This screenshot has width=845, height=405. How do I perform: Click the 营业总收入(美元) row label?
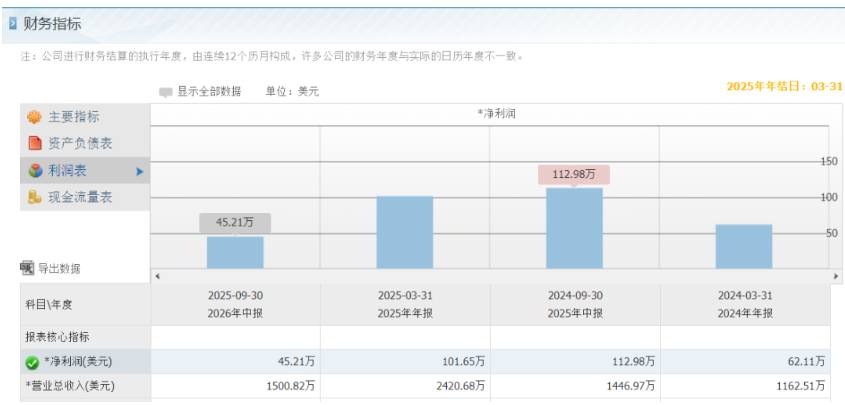tap(70, 386)
